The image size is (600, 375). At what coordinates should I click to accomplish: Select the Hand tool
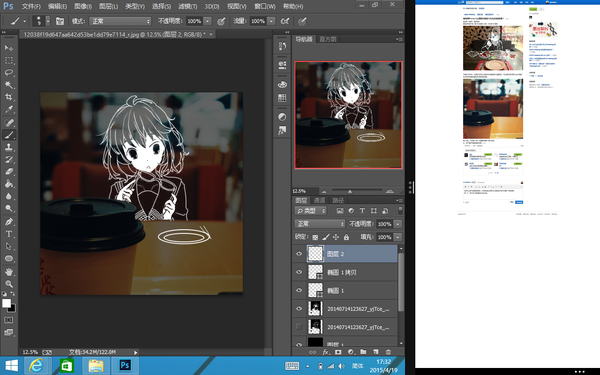8,272
